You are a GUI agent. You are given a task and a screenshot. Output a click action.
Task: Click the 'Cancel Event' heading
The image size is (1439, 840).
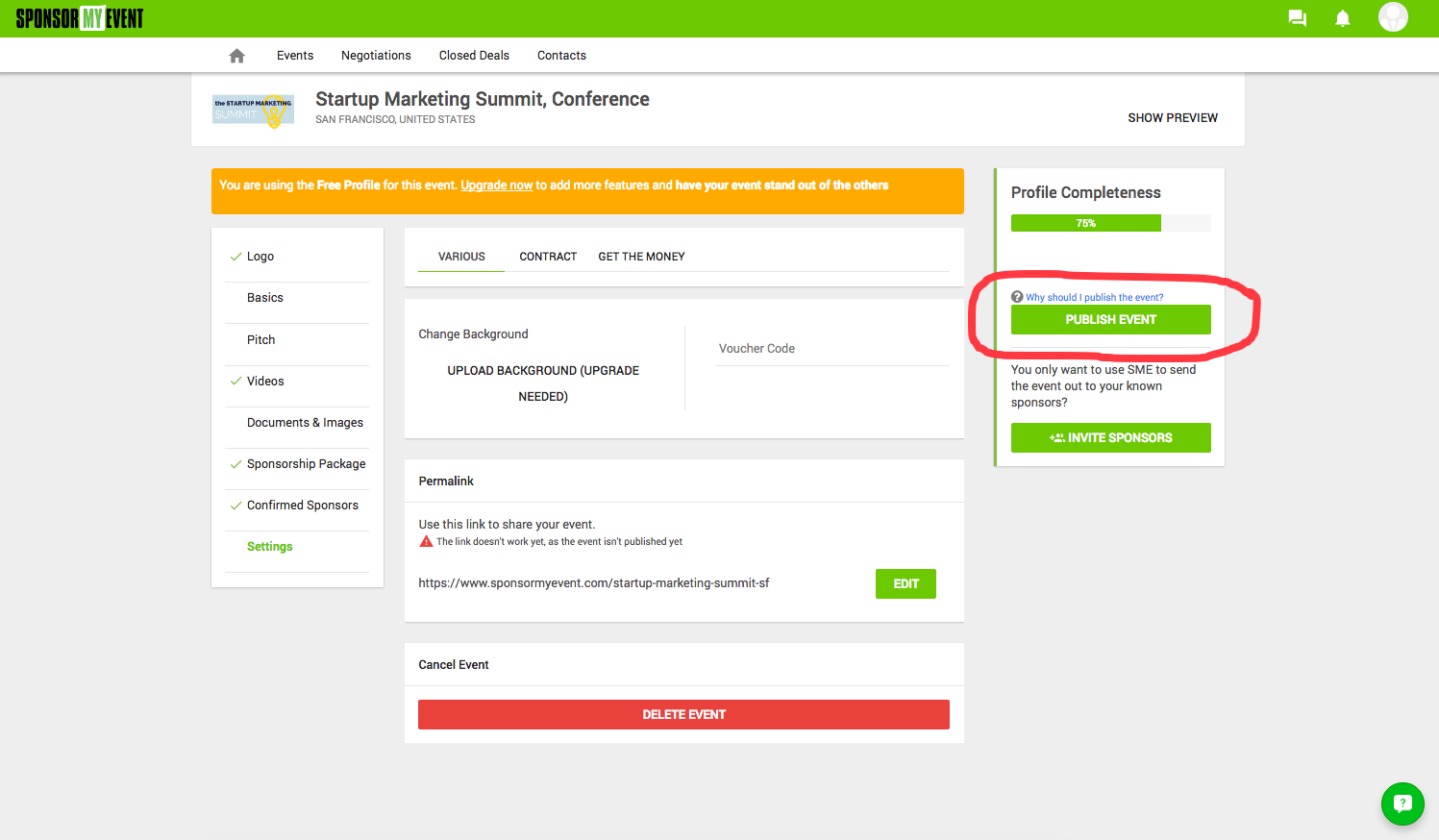point(454,665)
